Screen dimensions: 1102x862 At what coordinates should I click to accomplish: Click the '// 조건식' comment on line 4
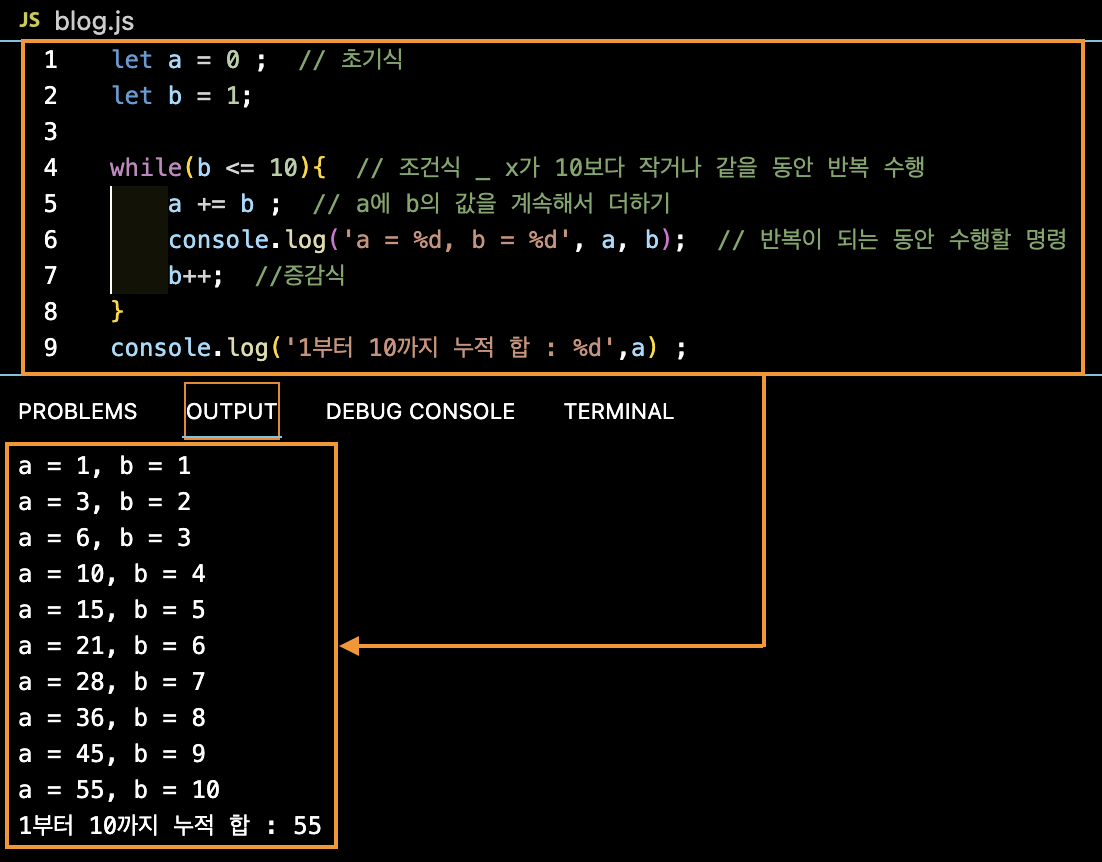click(x=640, y=167)
